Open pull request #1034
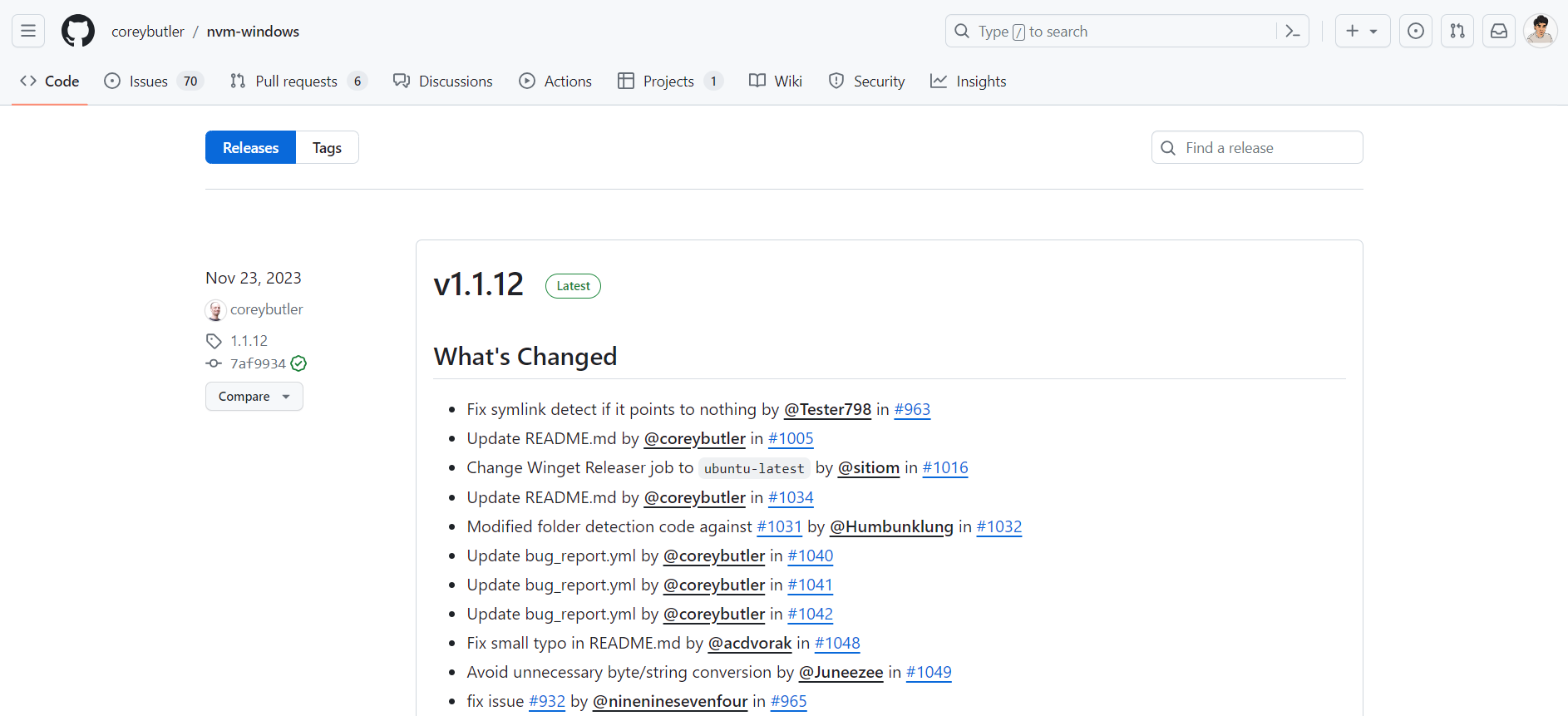Viewport: 1568px width, 716px height. [791, 497]
